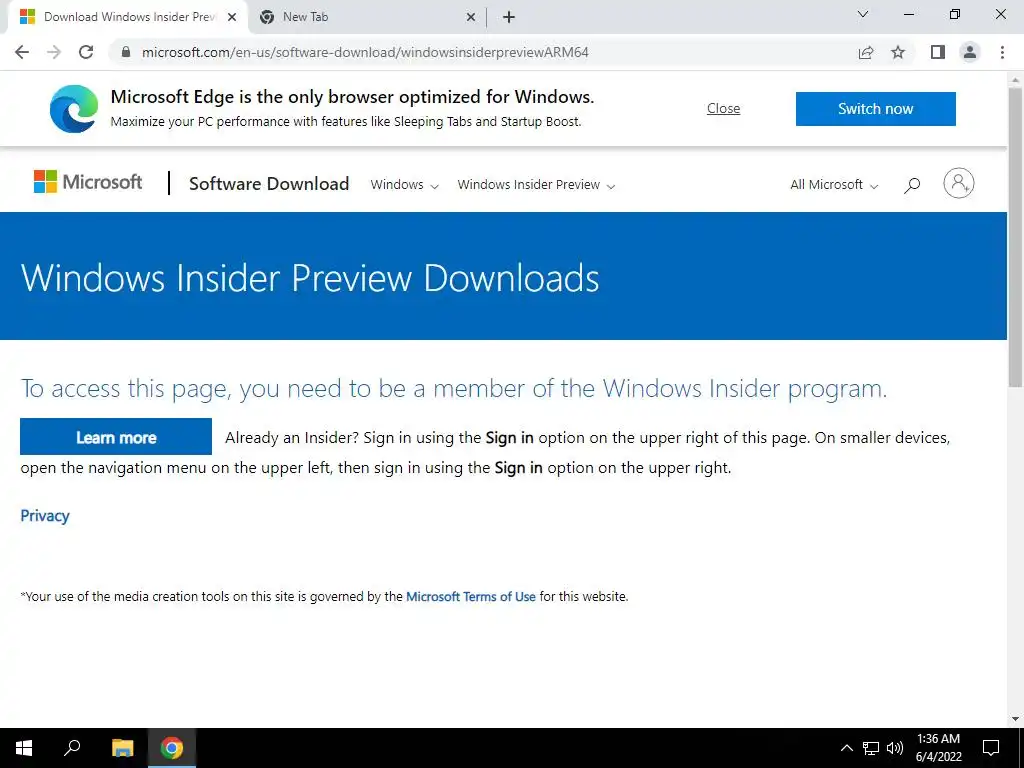Select the Download Windows Insider Preview tab
Image resolution: width=1024 pixels, height=768 pixels.
127,18
